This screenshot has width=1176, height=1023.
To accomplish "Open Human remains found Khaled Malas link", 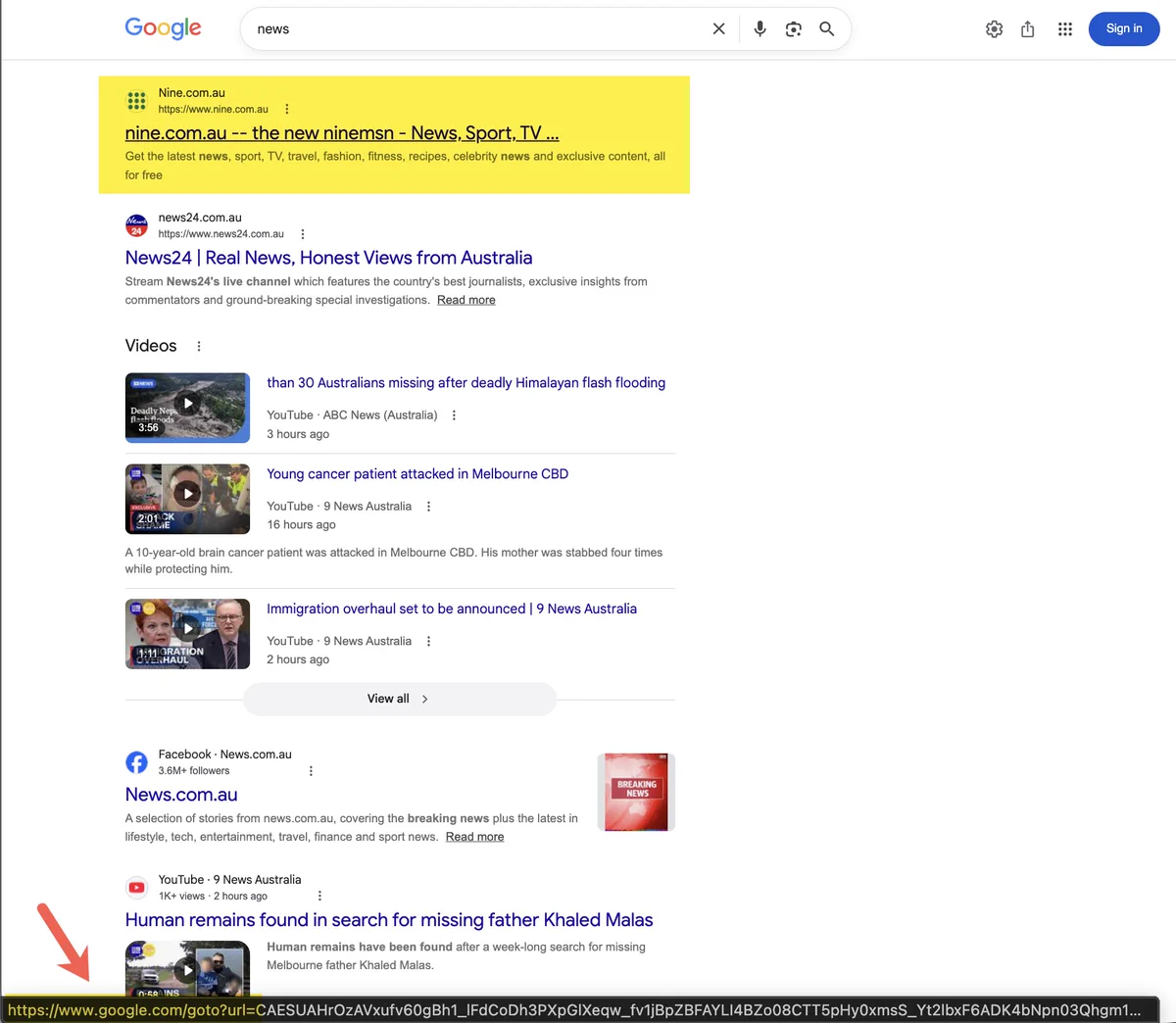I will point(389,920).
